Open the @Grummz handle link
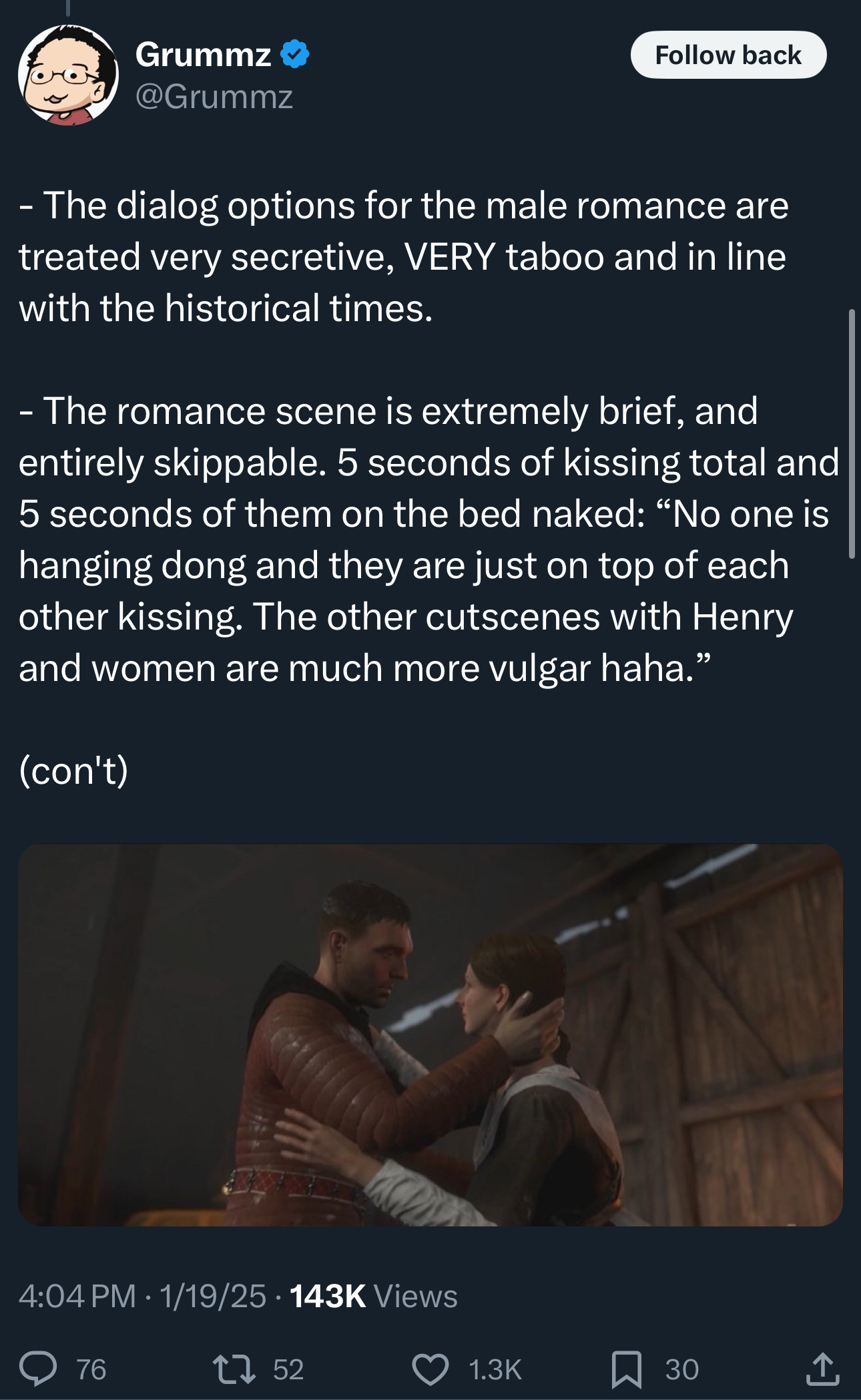Viewport: 861px width, 1400px height. 214,97
